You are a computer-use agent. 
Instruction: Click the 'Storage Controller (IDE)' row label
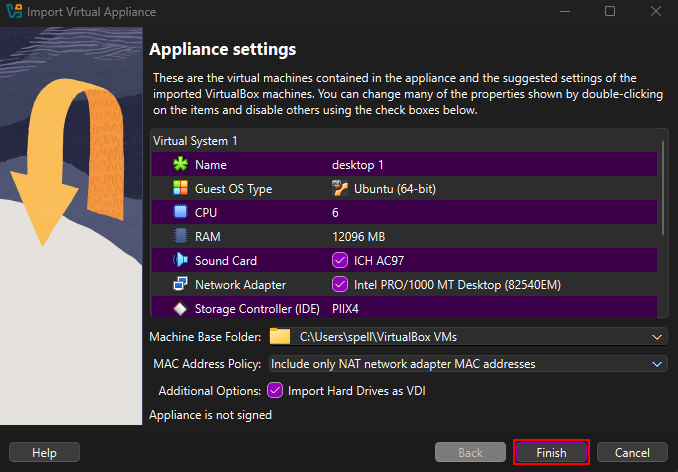coord(257,309)
